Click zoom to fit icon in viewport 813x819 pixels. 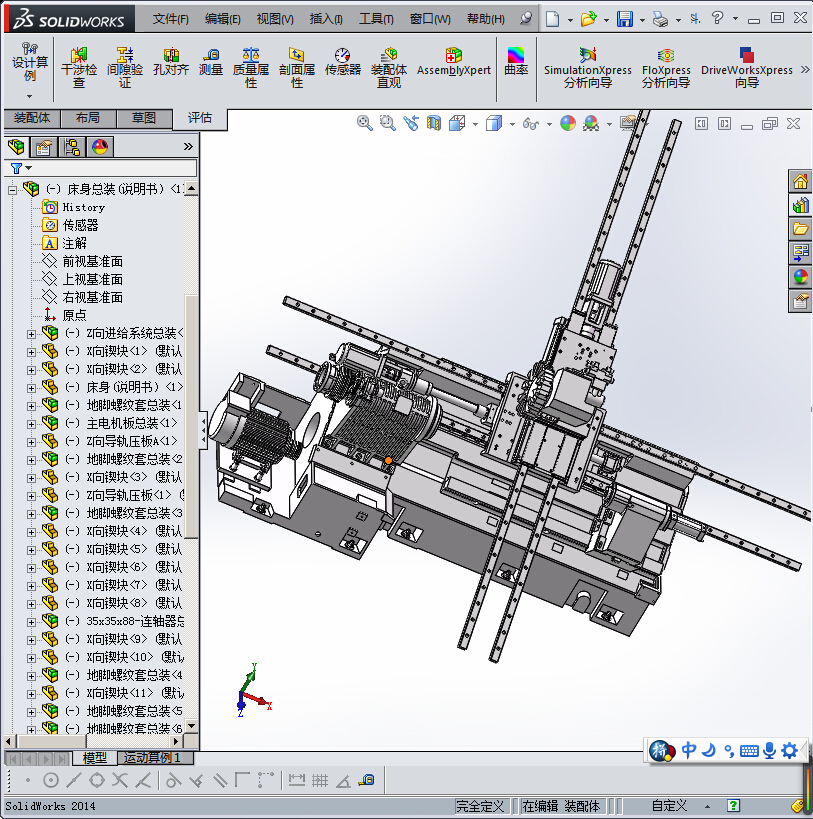pos(365,123)
